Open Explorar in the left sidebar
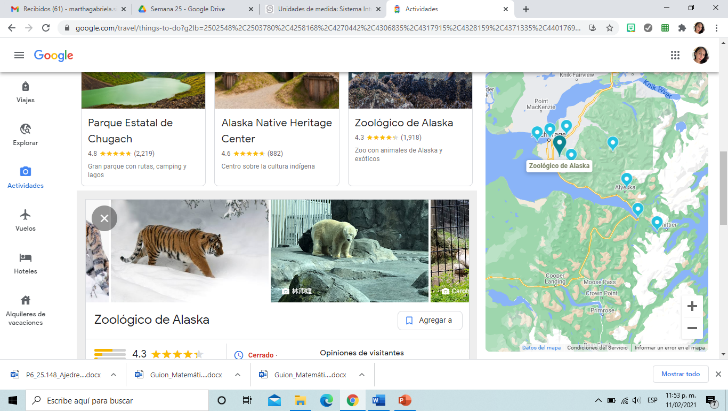Screen dimensions: 728x411 coord(24,134)
